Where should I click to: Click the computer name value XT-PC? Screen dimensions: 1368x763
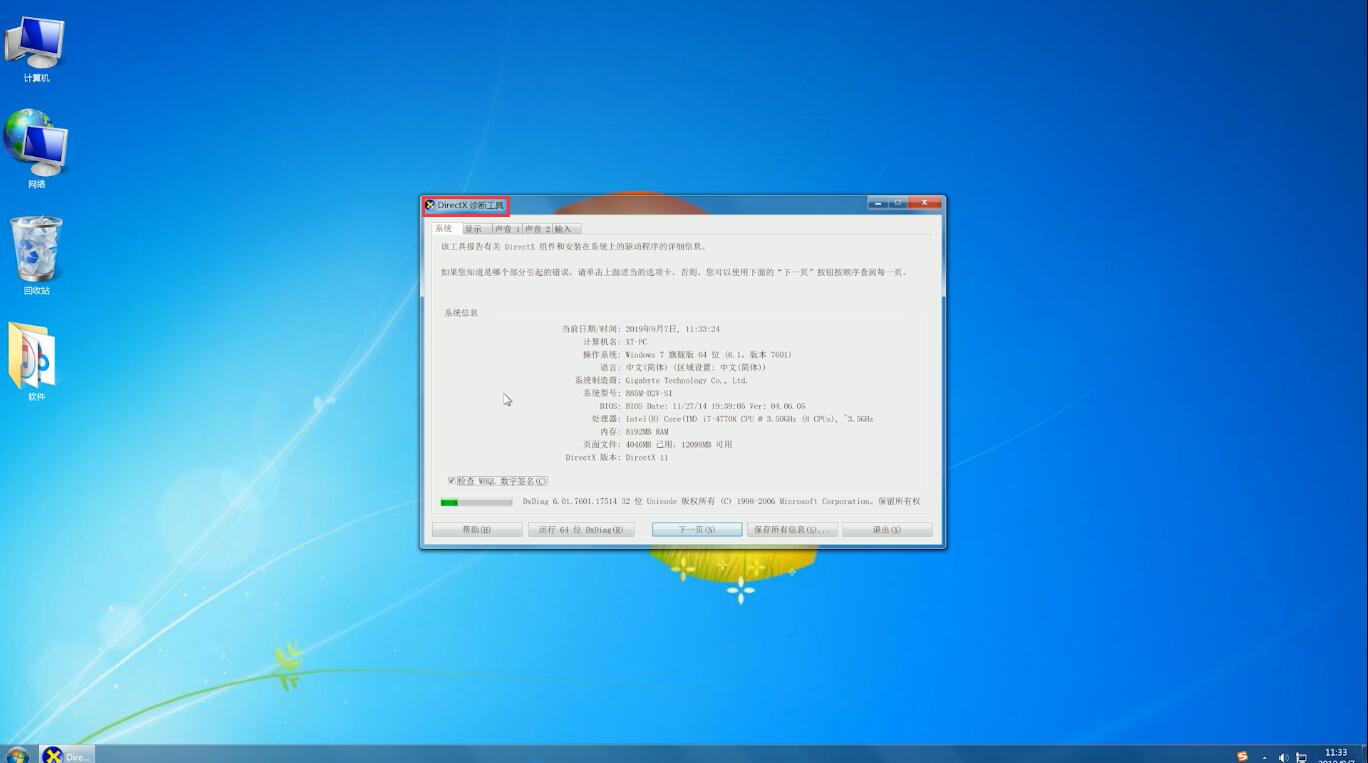pyautogui.click(x=636, y=342)
